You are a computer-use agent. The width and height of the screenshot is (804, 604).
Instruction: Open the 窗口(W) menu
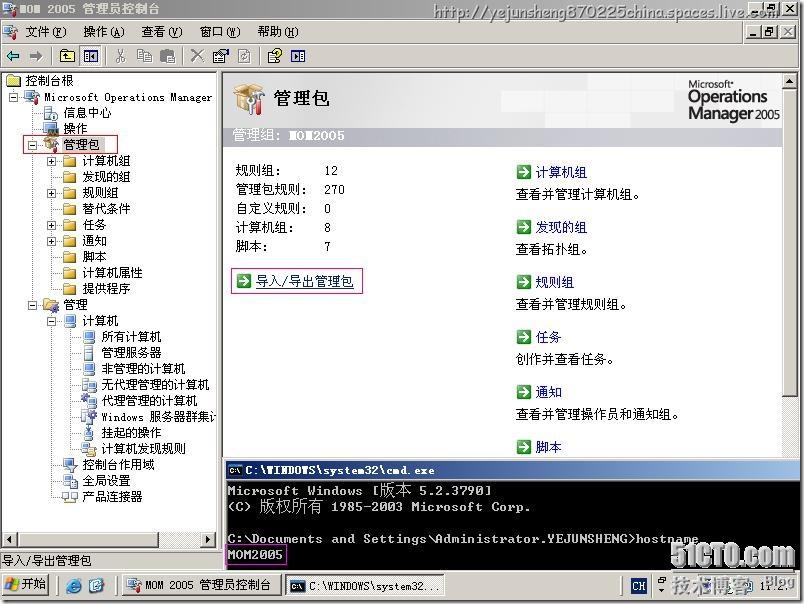coord(220,32)
